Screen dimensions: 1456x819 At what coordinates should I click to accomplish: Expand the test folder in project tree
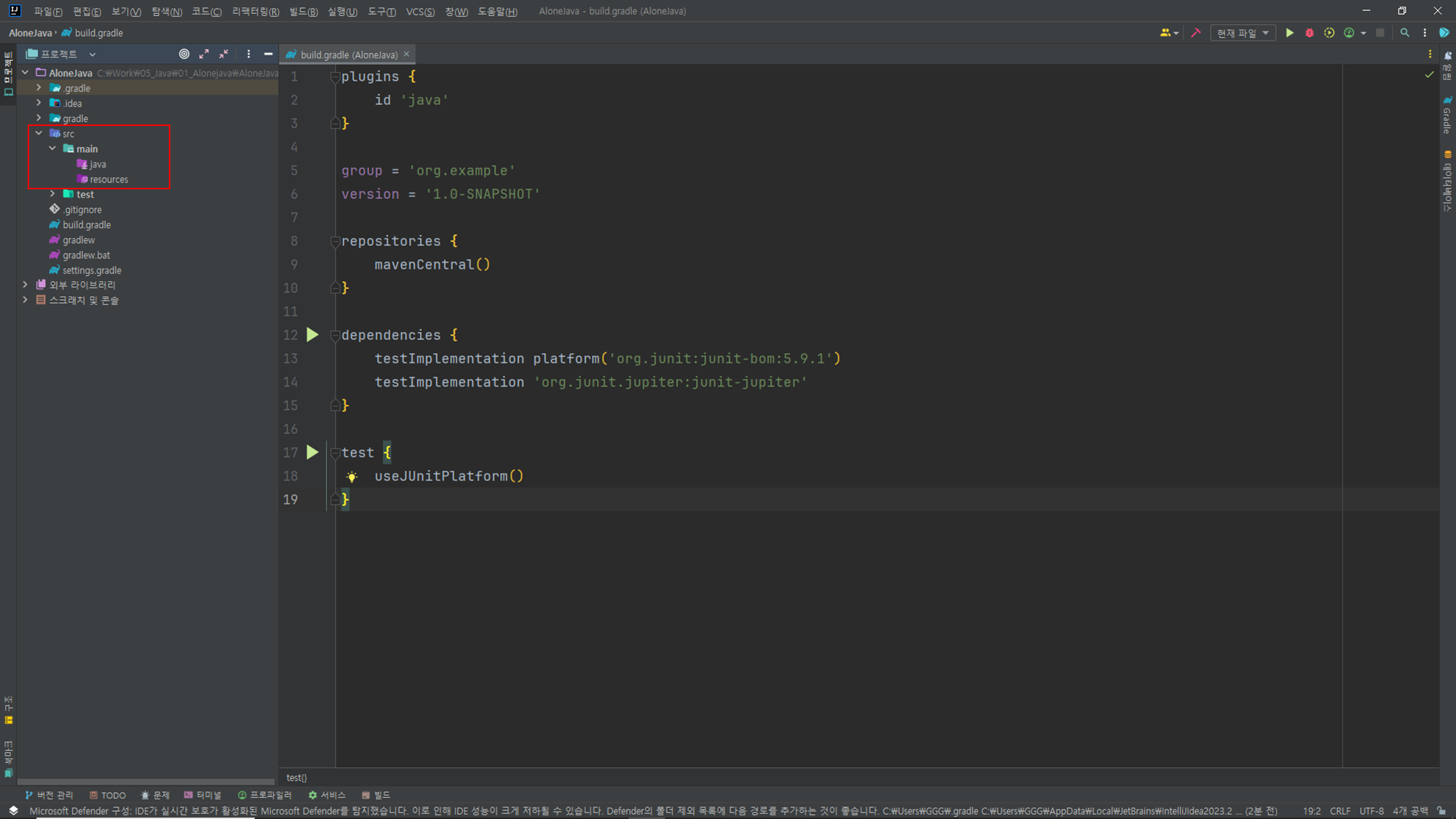[x=52, y=194]
